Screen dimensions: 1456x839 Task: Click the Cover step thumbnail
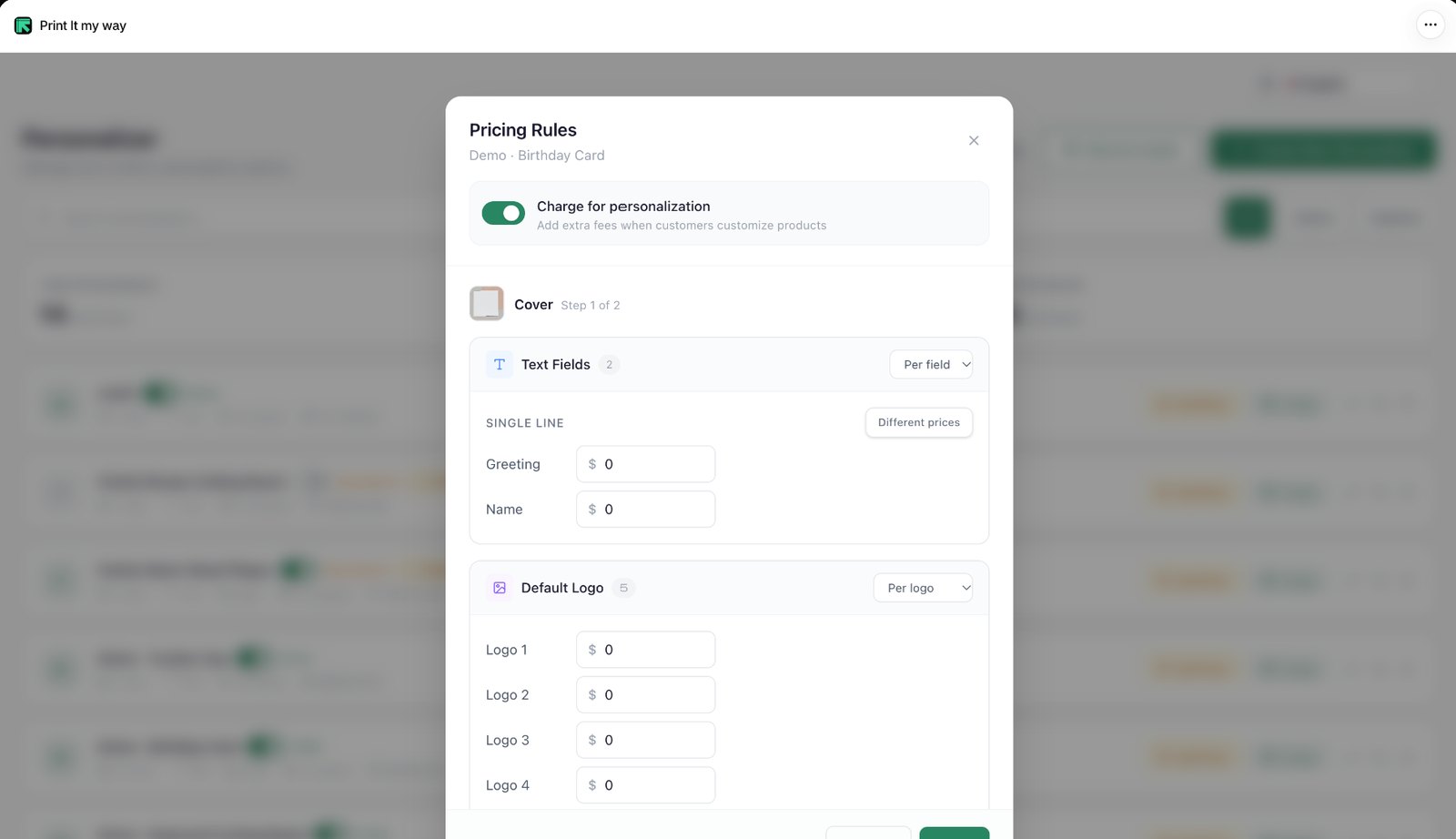point(487,304)
